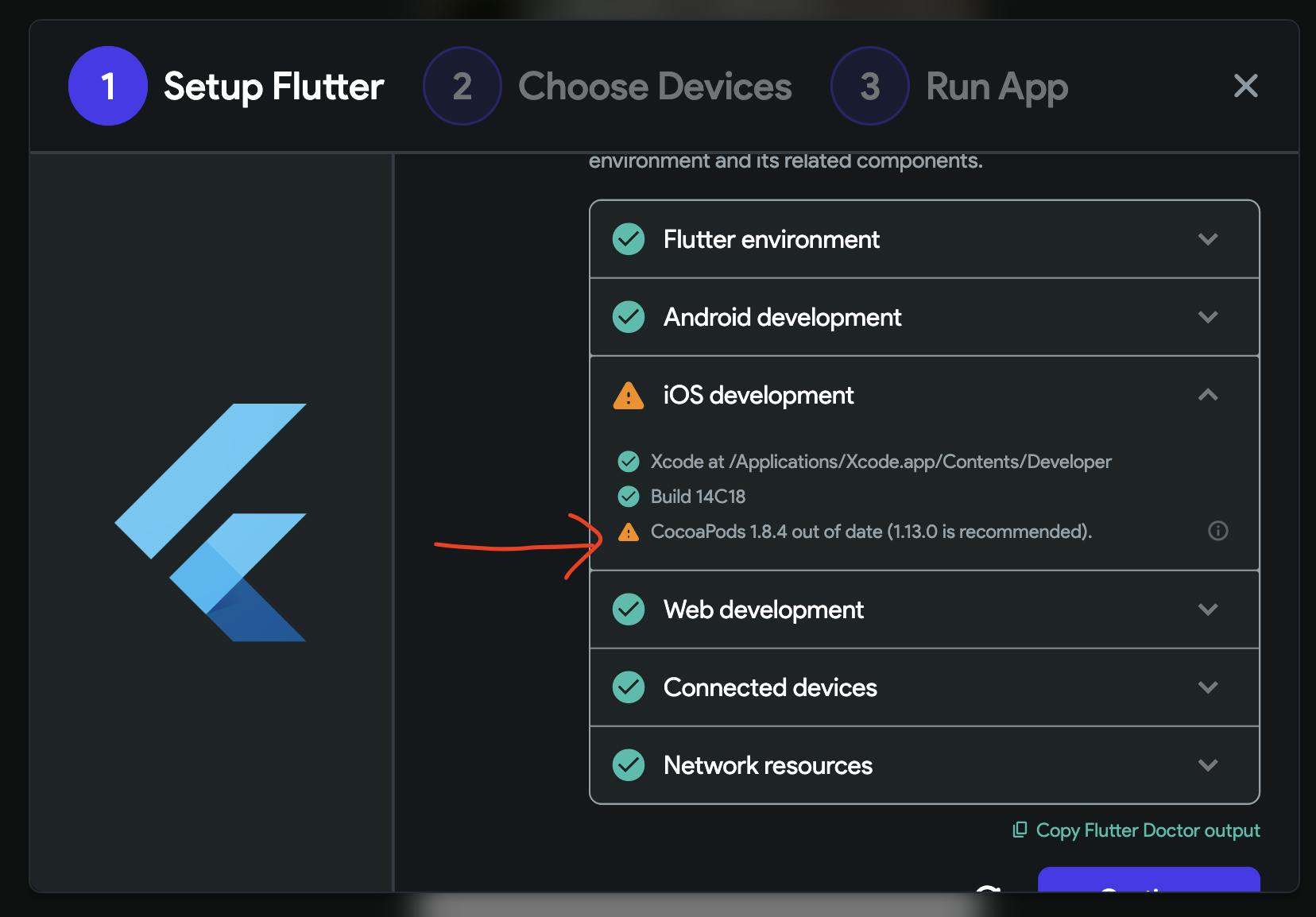The height and width of the screenshot is (917, 1316).
Task: Click the iOS development warning triangle icon
Action: tap(628, 395)
